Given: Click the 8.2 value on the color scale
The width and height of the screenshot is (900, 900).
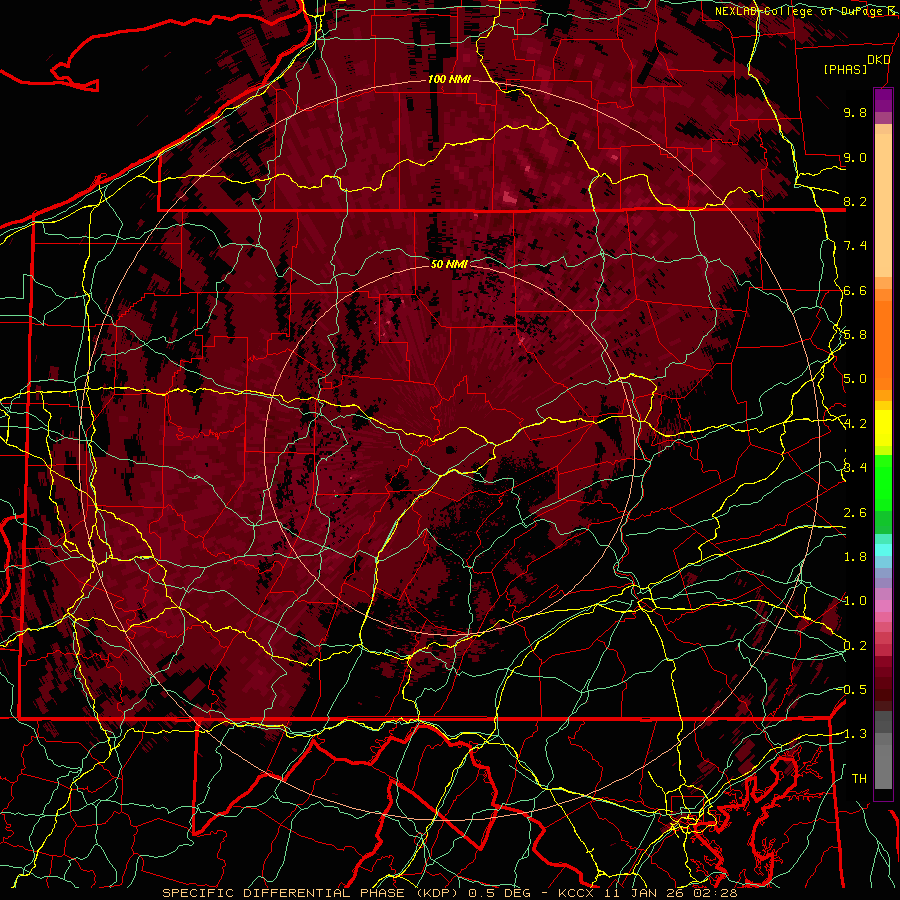Looking at the screenshot, I should point(855,201).
